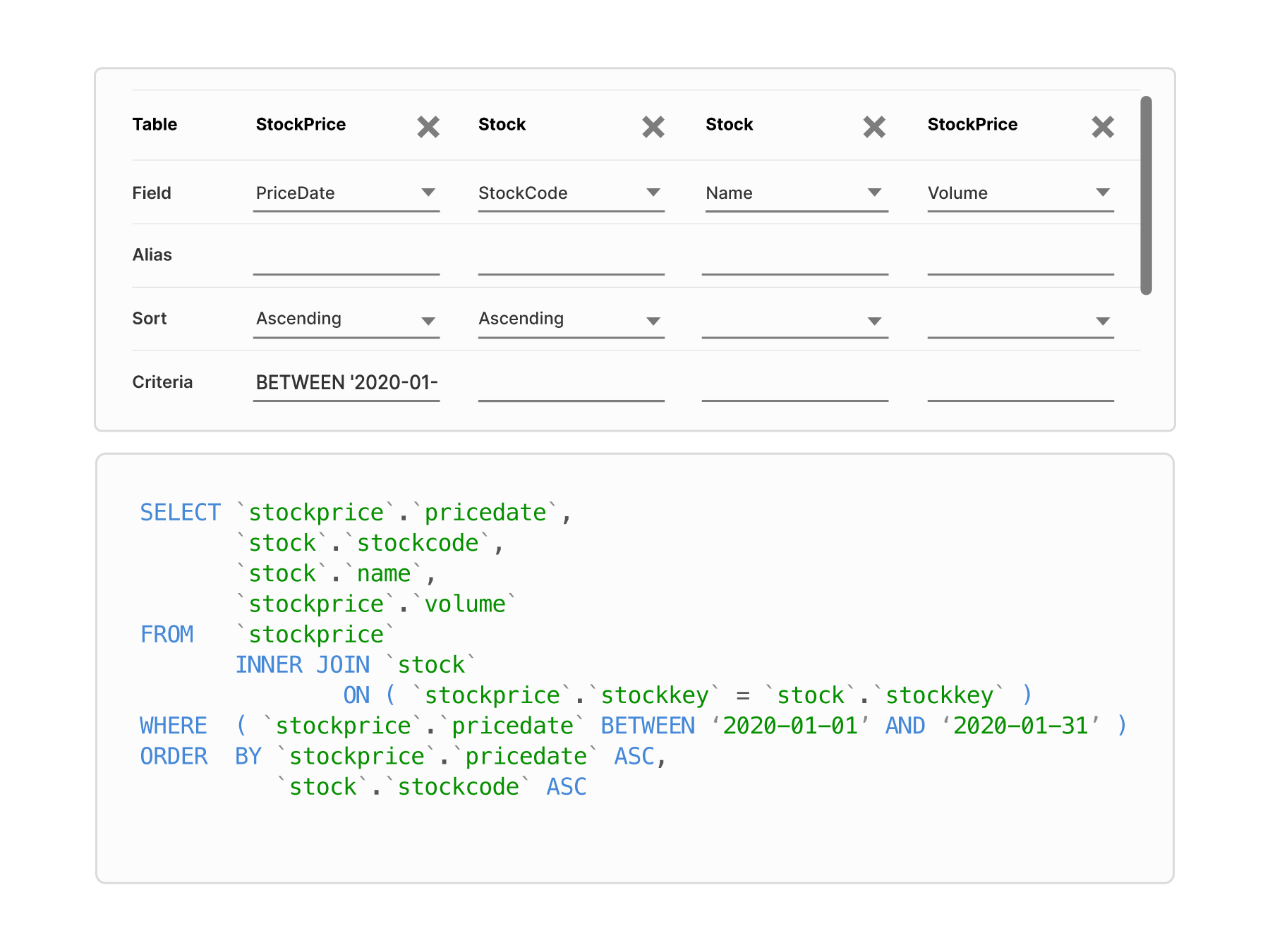Viewport: 1270px width, 952px height.
Task: Click the Stock header above Name
Action: 730,125
